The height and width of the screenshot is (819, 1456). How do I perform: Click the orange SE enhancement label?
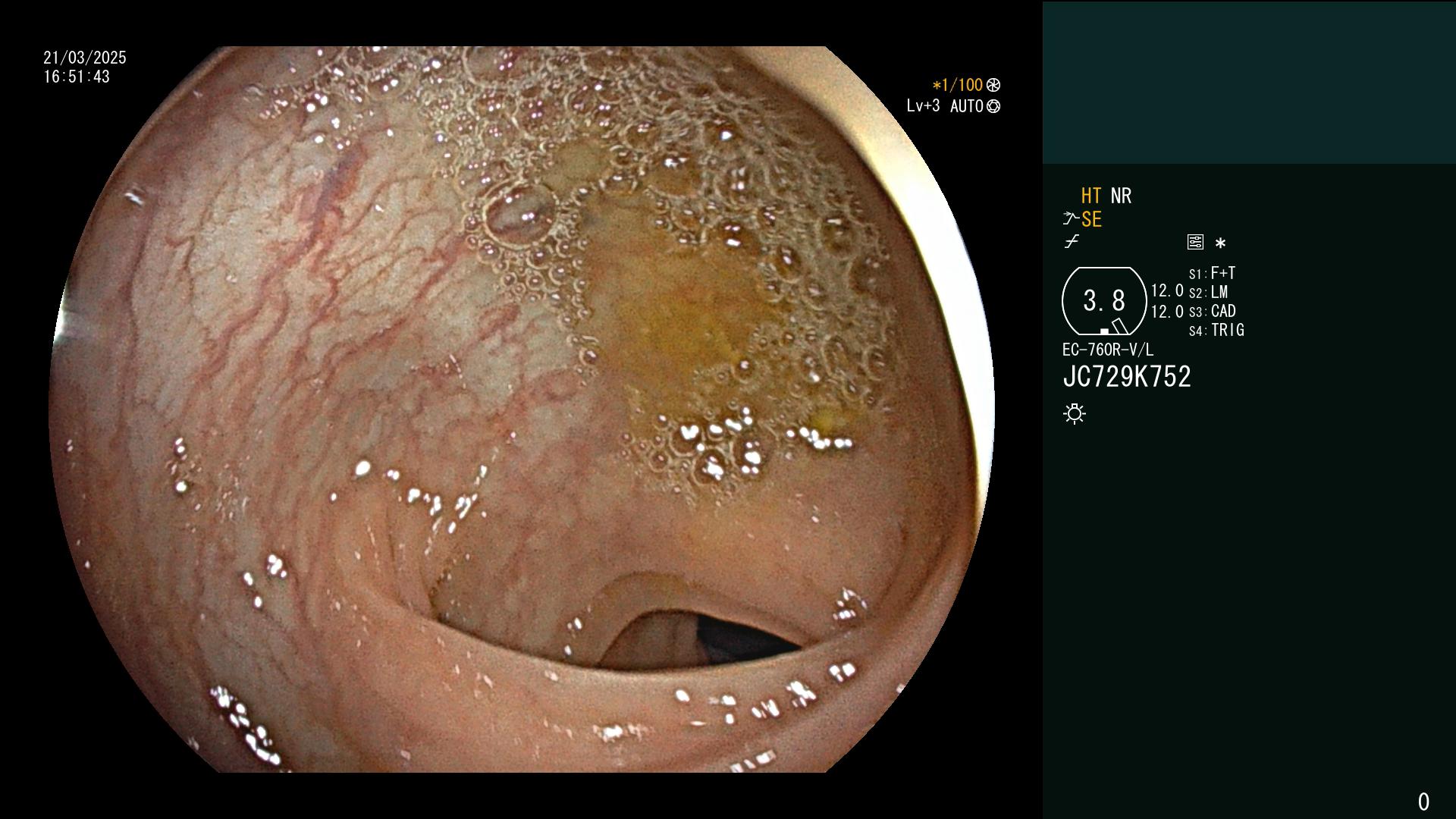pos(1091,219)
